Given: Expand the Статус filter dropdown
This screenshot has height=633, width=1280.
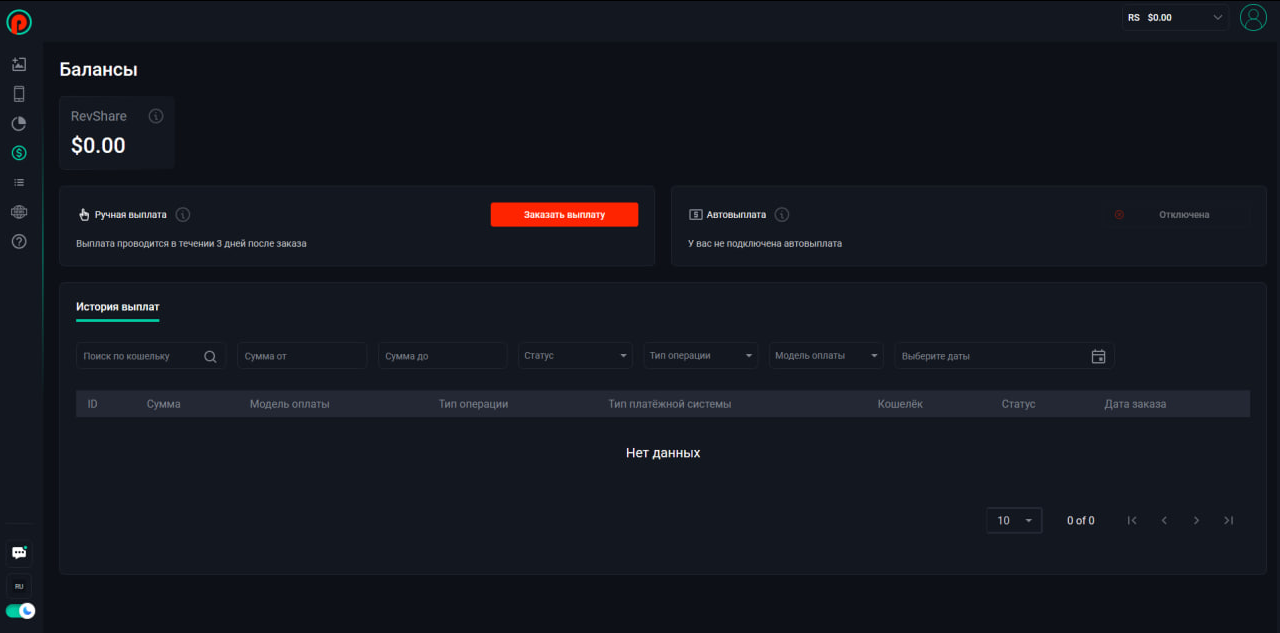Looking at the screenshot, I should coord(576,356).
